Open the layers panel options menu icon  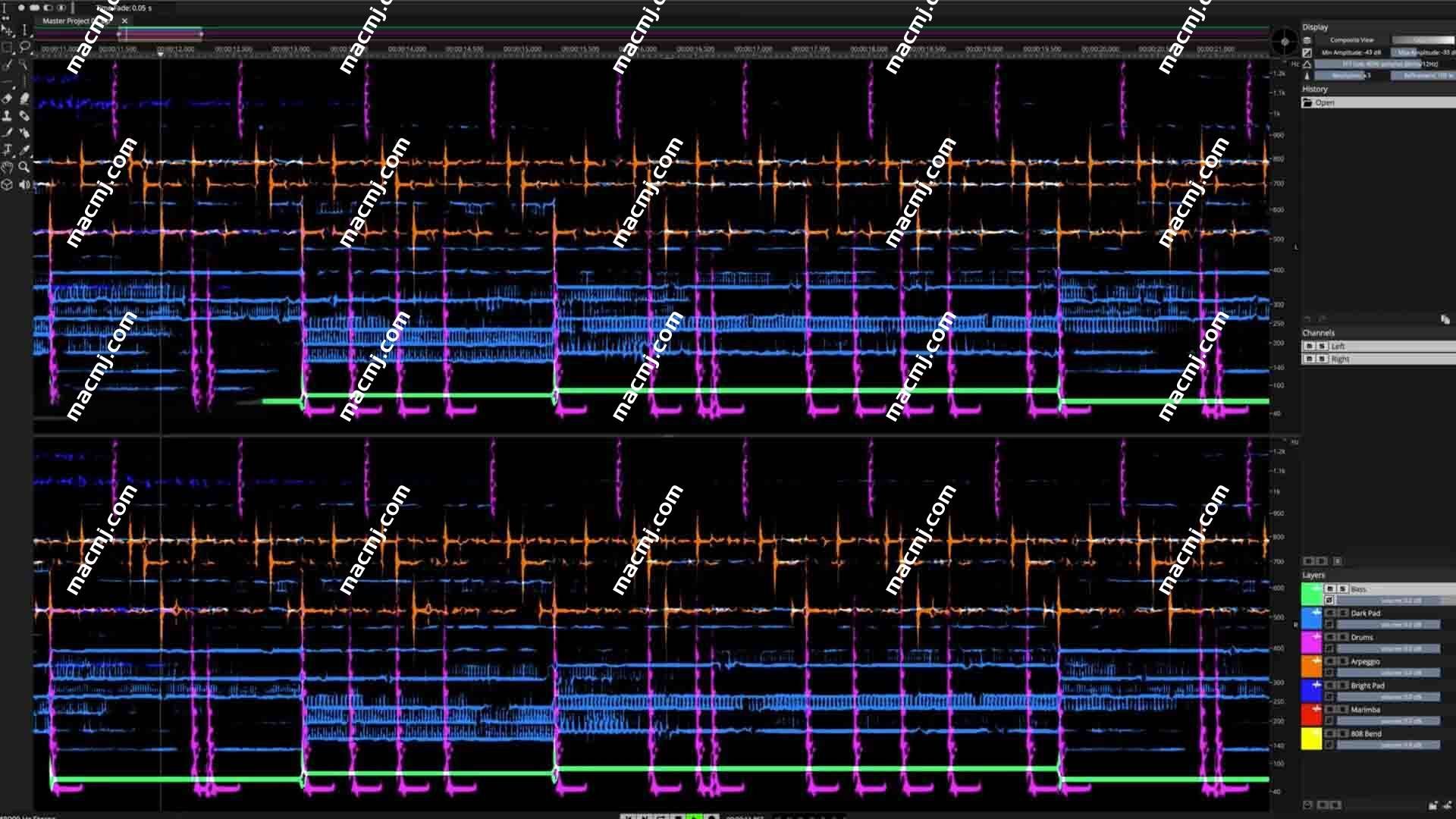click(x=1338, y=561)
